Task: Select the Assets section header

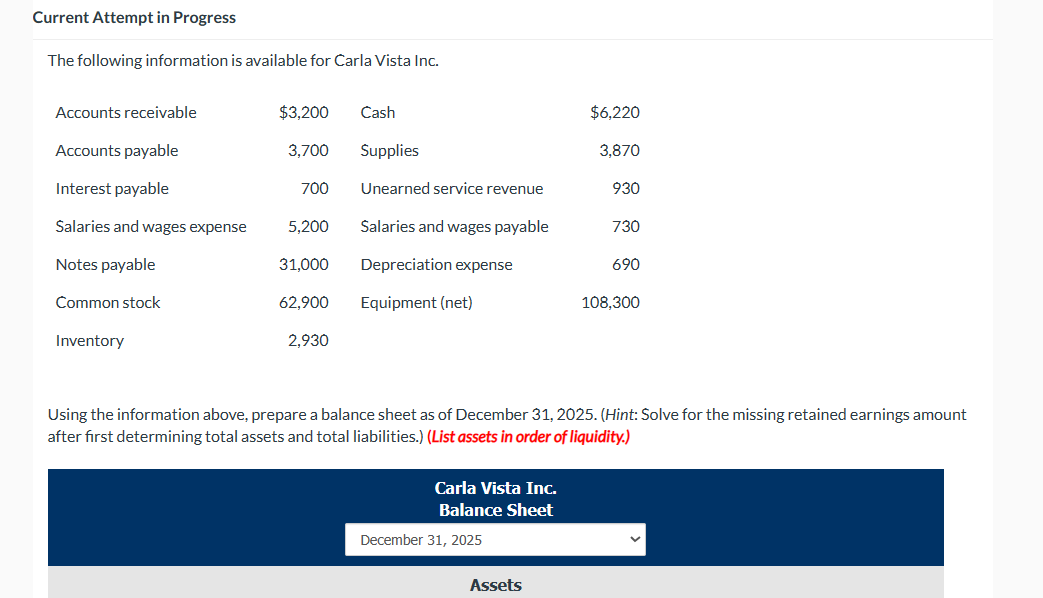Action: [x=495, y=585]
